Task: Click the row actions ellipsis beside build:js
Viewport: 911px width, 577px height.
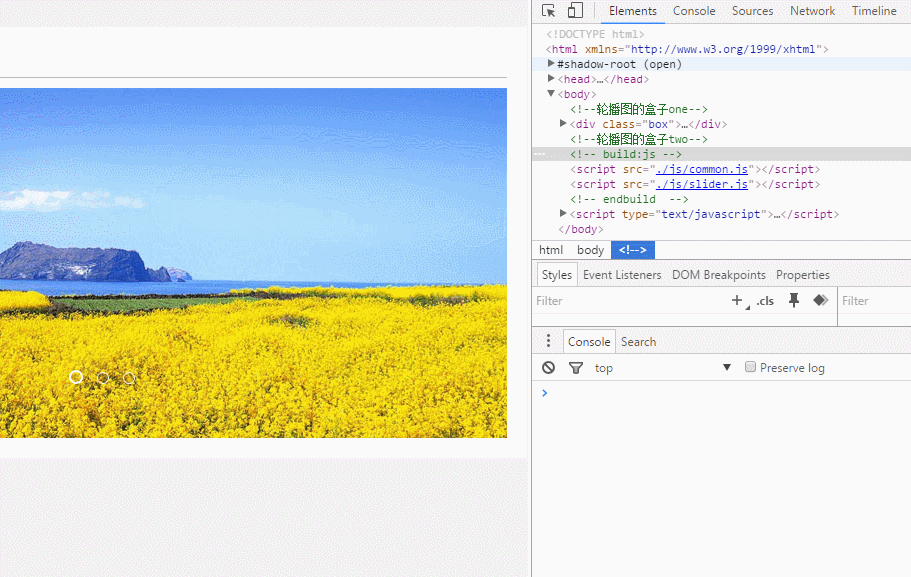Action: click(540, 154)
